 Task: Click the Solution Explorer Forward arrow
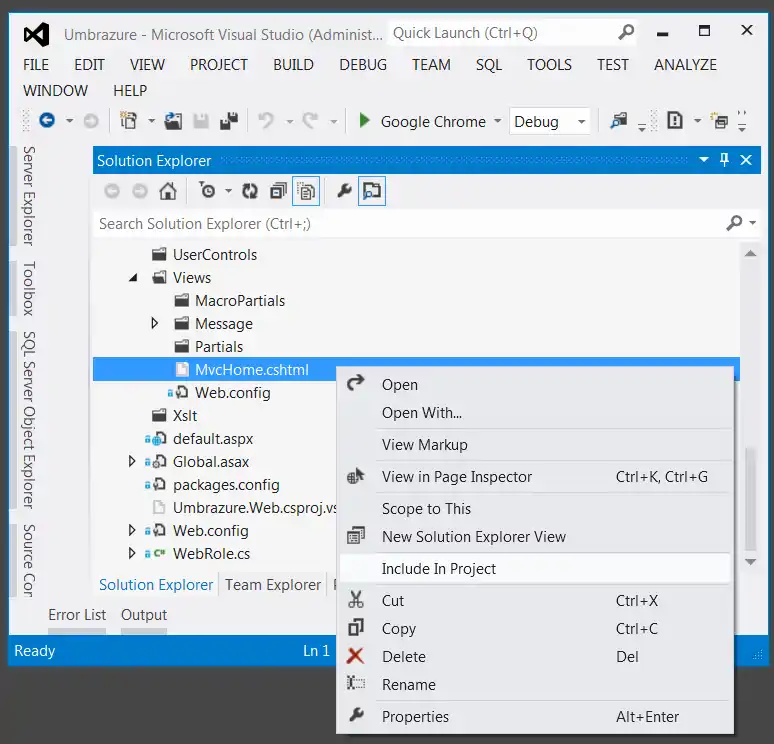tap(140, 191)
